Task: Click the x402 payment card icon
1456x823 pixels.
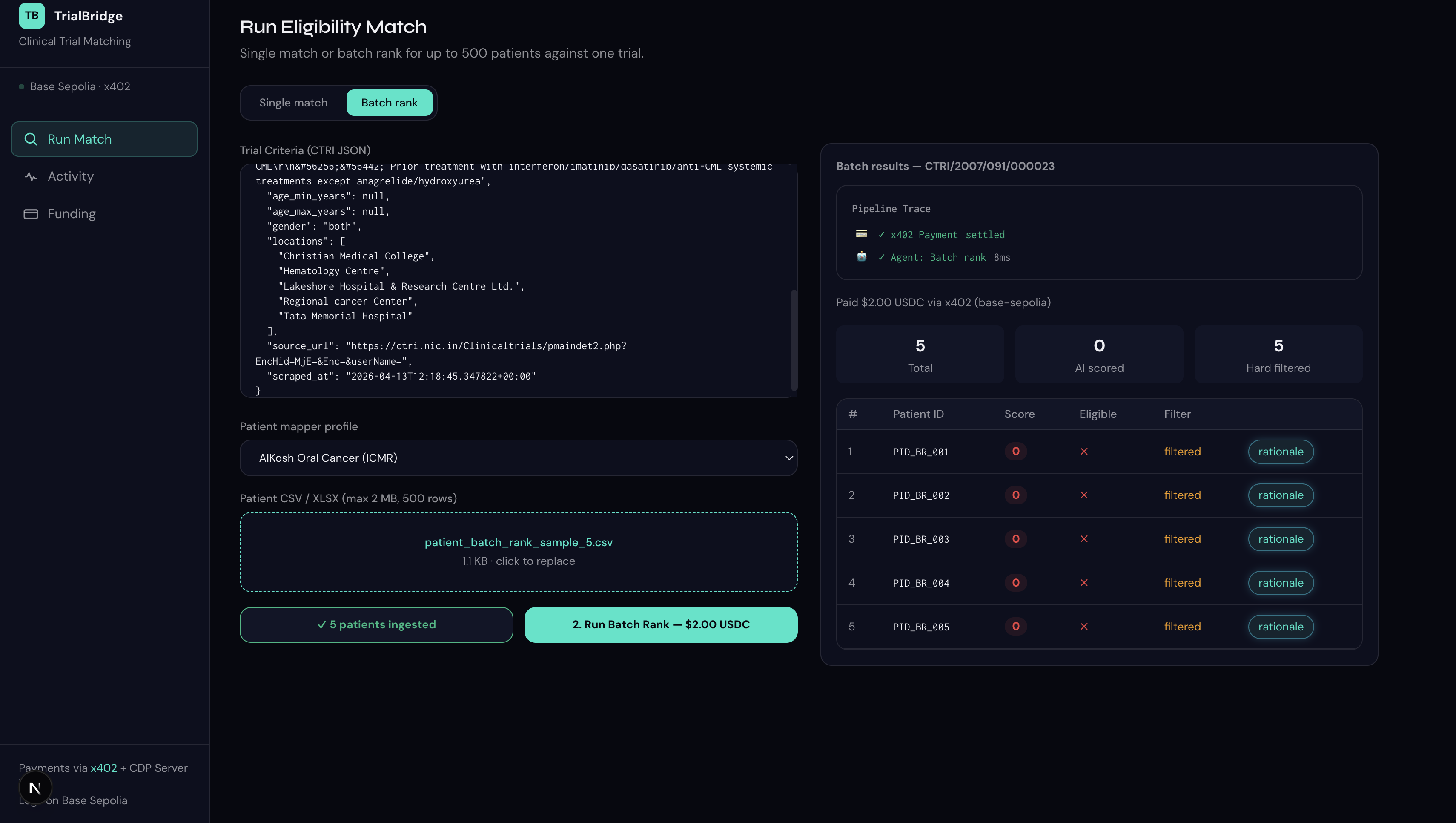Action: click(x=861, y=233)
